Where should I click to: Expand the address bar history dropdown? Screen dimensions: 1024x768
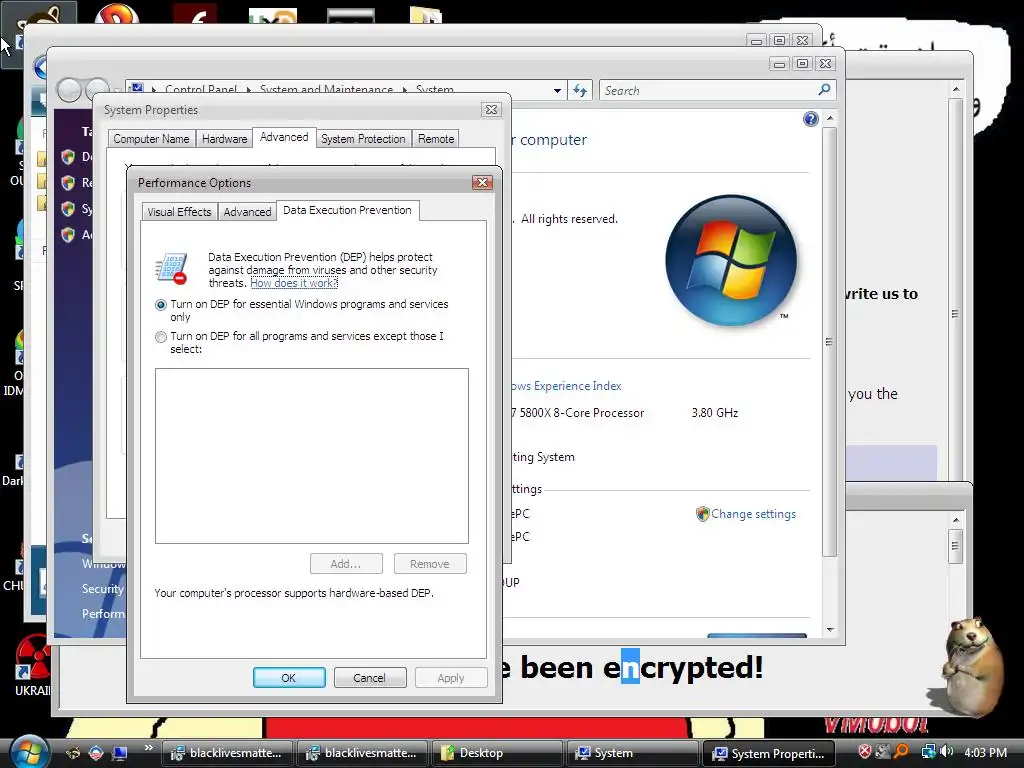(x=557, y=91)
